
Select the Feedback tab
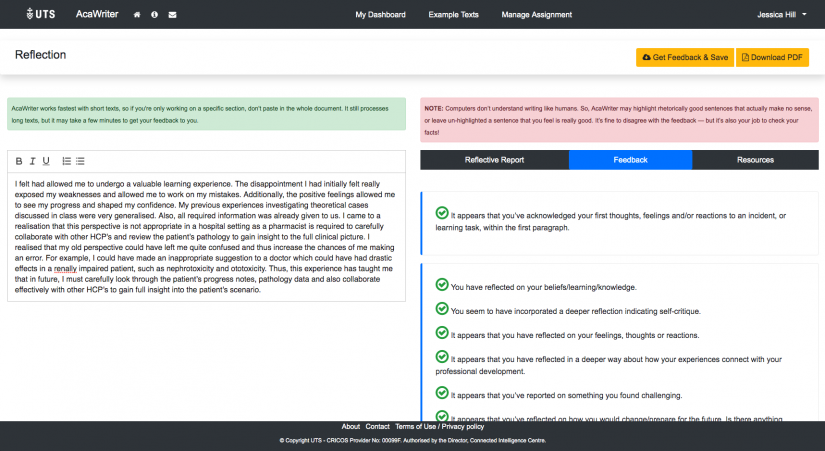tap(630, 160)
